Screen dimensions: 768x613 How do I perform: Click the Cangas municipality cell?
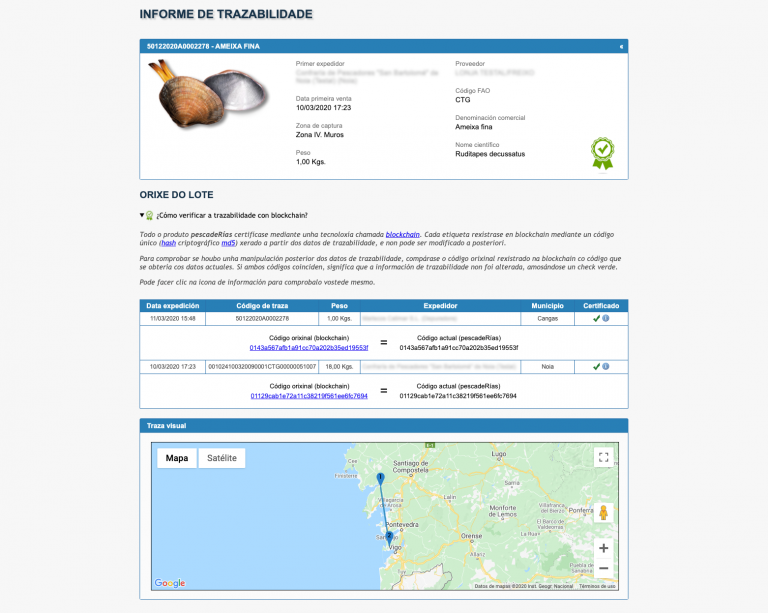point(548,318)
